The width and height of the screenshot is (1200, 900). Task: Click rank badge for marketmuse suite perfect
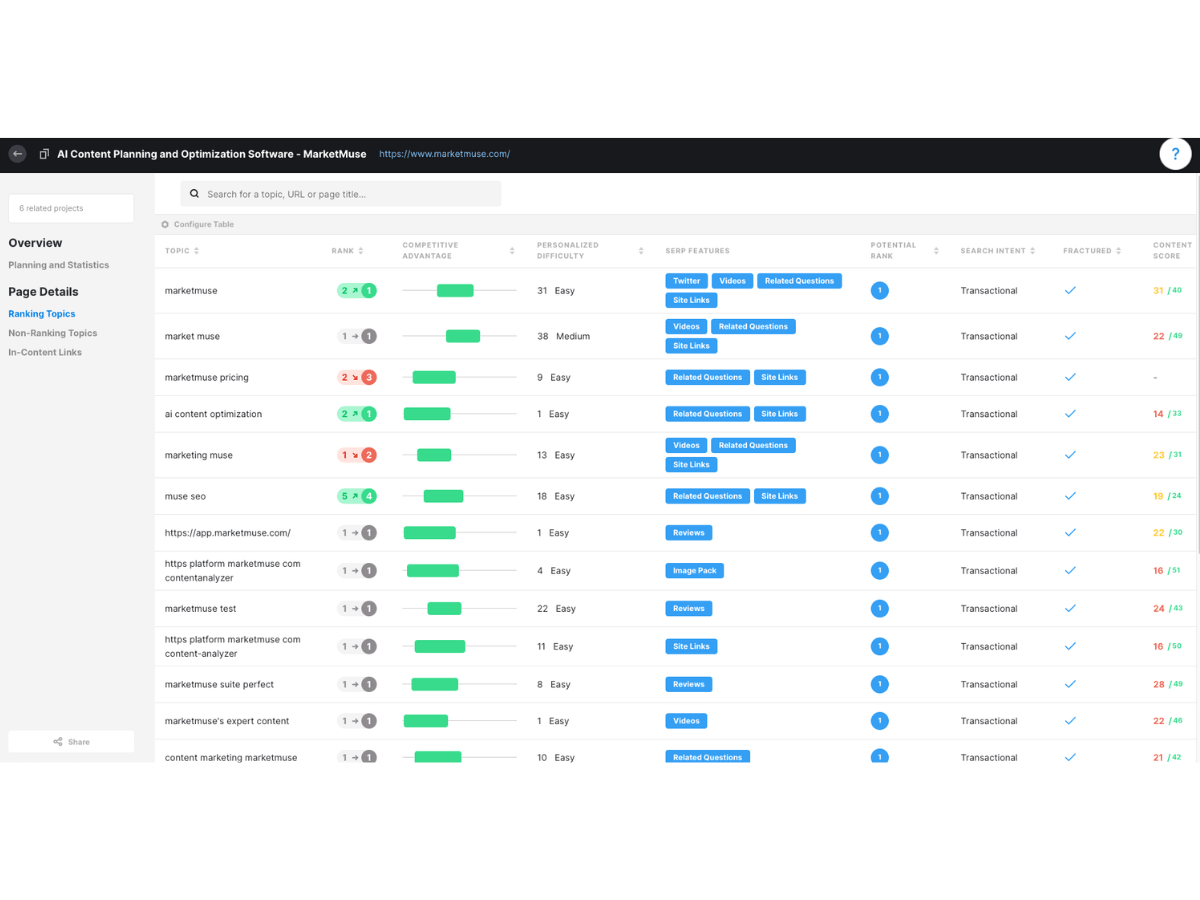(357, 685)
